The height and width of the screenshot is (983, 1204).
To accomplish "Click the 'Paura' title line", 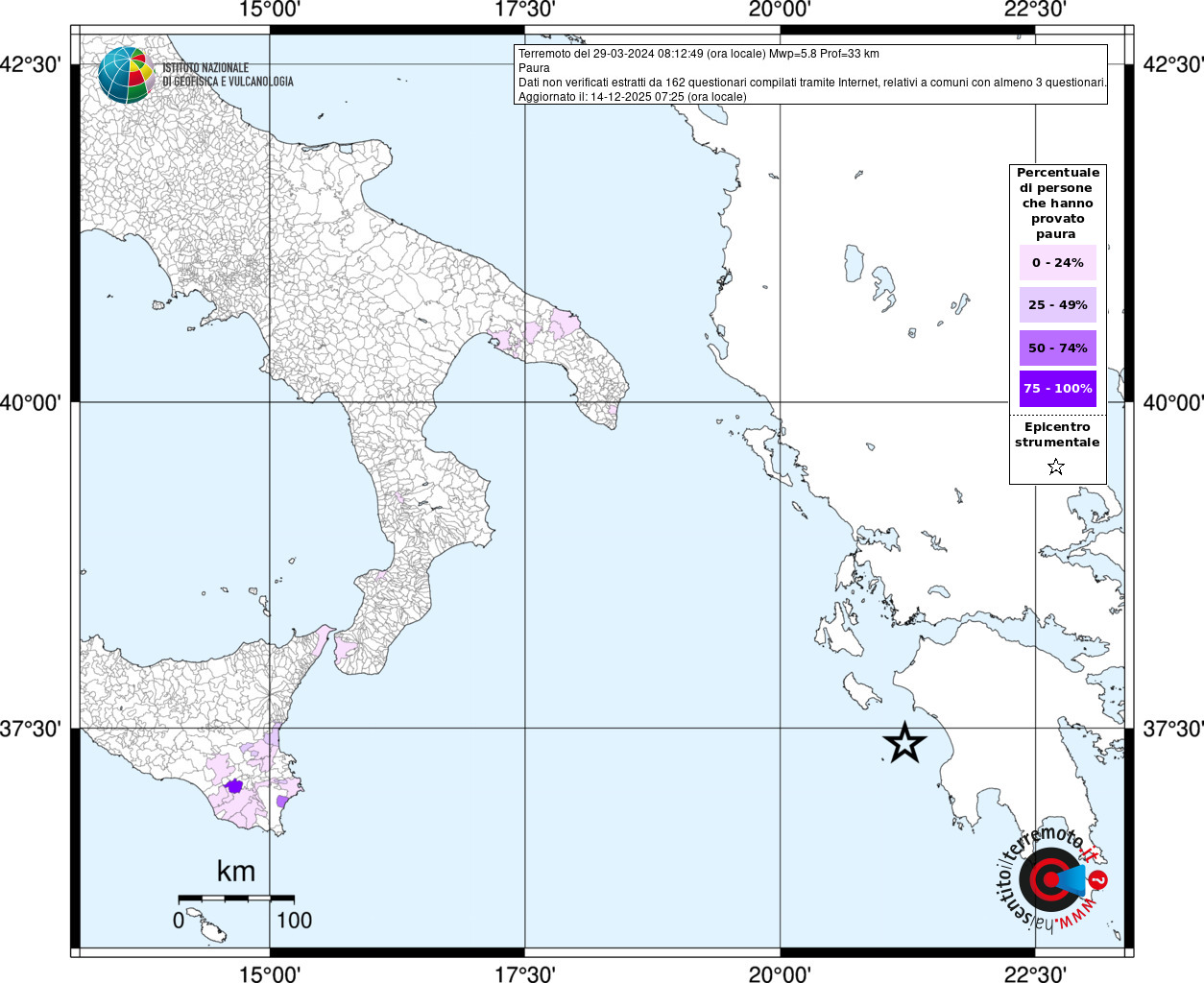I will pos(535,68).
